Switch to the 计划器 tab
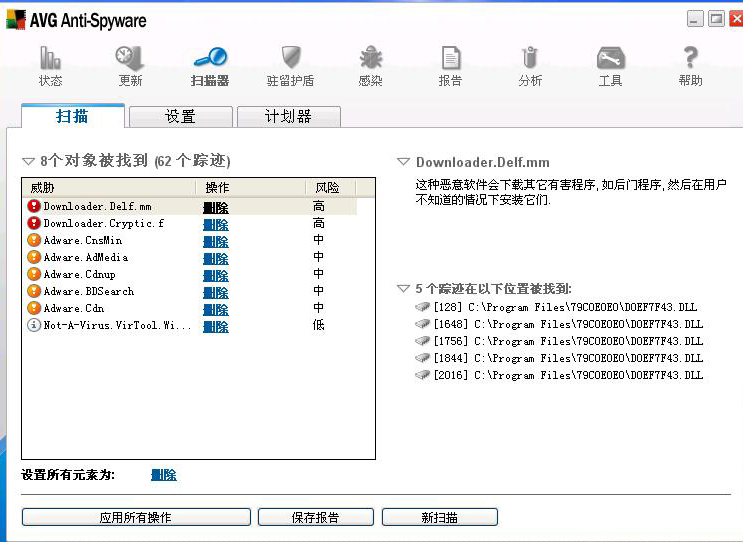 pyautogui.click(x=289, y=117)
